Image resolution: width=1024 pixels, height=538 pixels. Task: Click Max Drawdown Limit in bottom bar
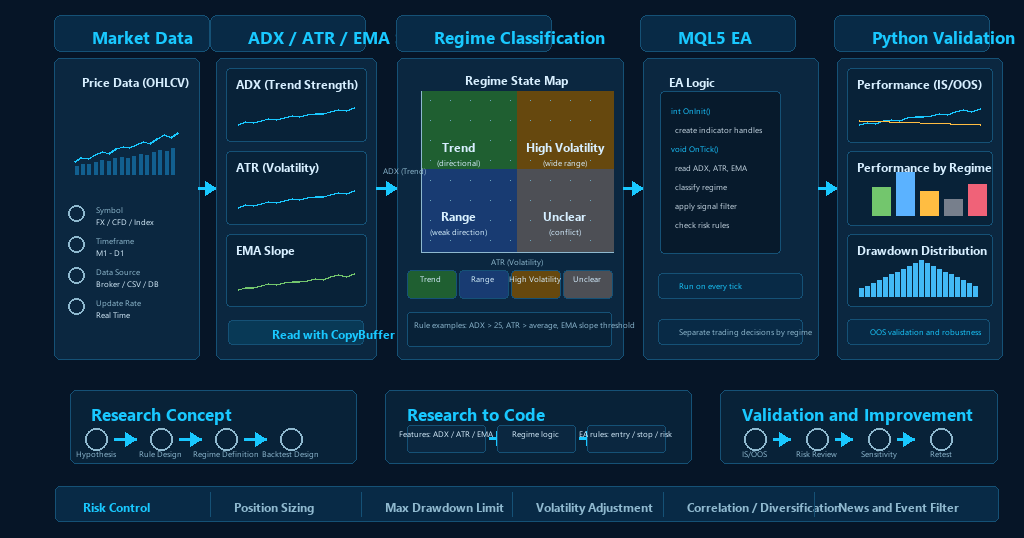pyautogui.click(x=444, y=507)
